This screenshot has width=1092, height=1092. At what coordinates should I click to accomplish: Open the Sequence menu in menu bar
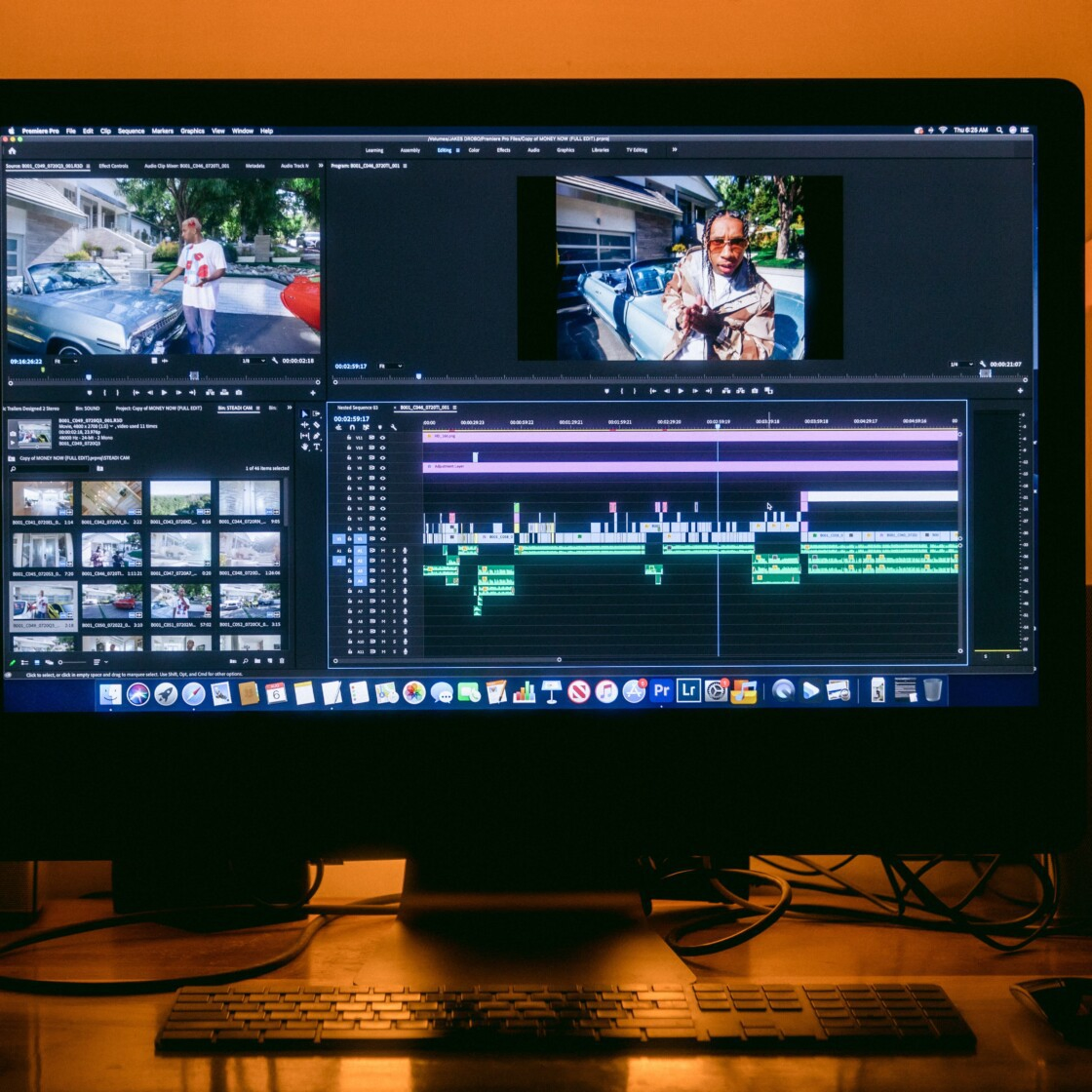click(x=131, y=131)
